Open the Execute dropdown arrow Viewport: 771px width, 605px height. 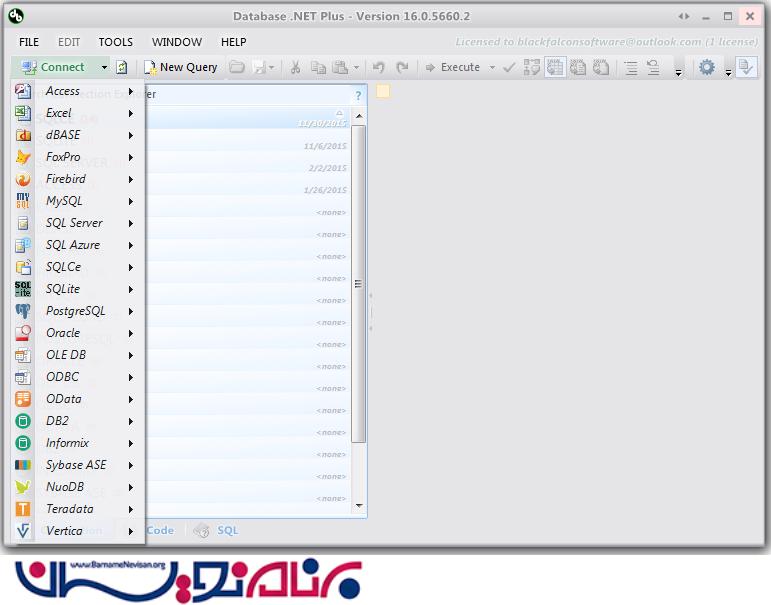point(492,67)
